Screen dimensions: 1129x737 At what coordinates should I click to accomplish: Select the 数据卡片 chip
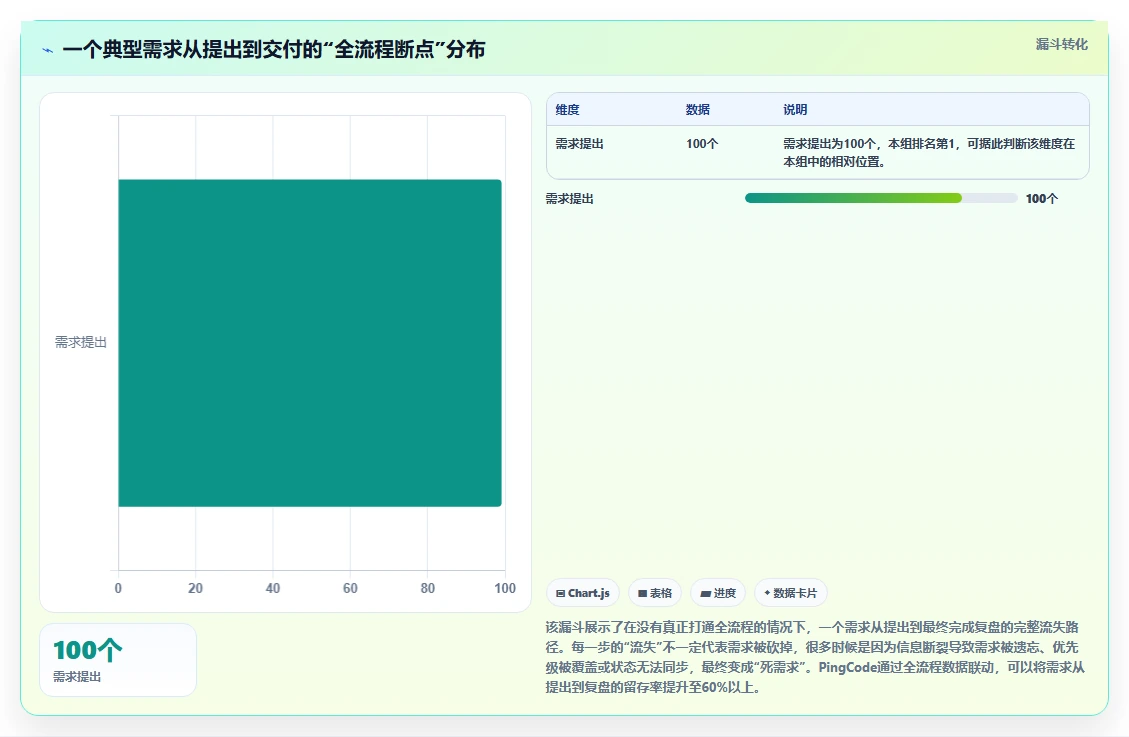[791, 593]
